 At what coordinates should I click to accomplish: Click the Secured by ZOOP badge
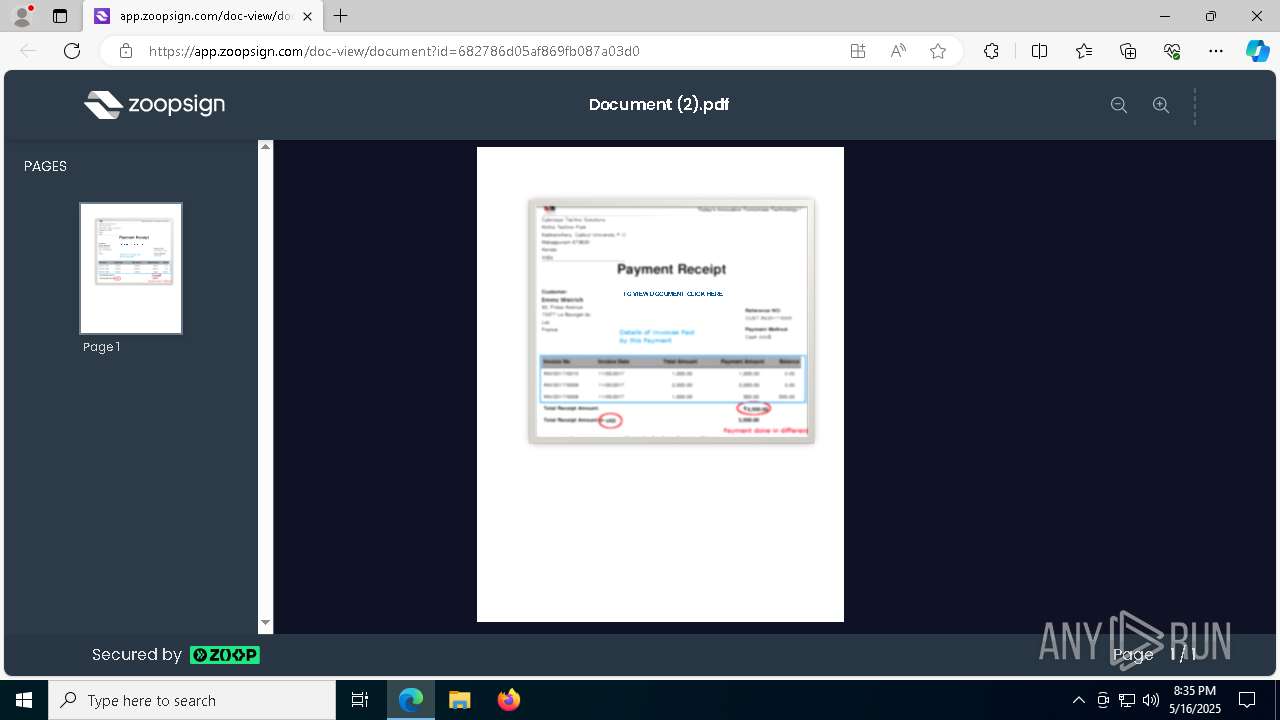pyautogui.click(x=176, y=655)
